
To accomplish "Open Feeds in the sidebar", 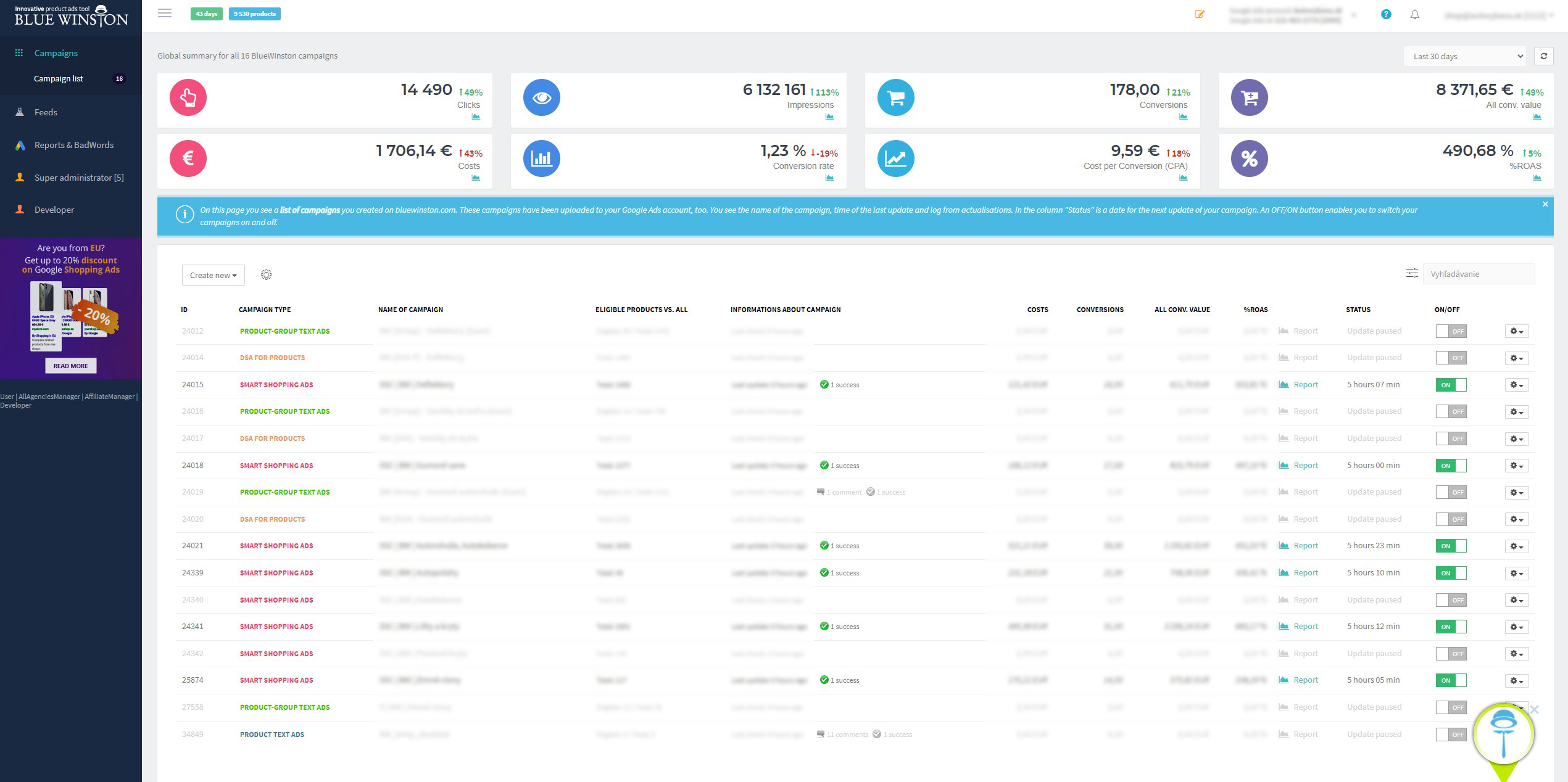I will 46,112.
